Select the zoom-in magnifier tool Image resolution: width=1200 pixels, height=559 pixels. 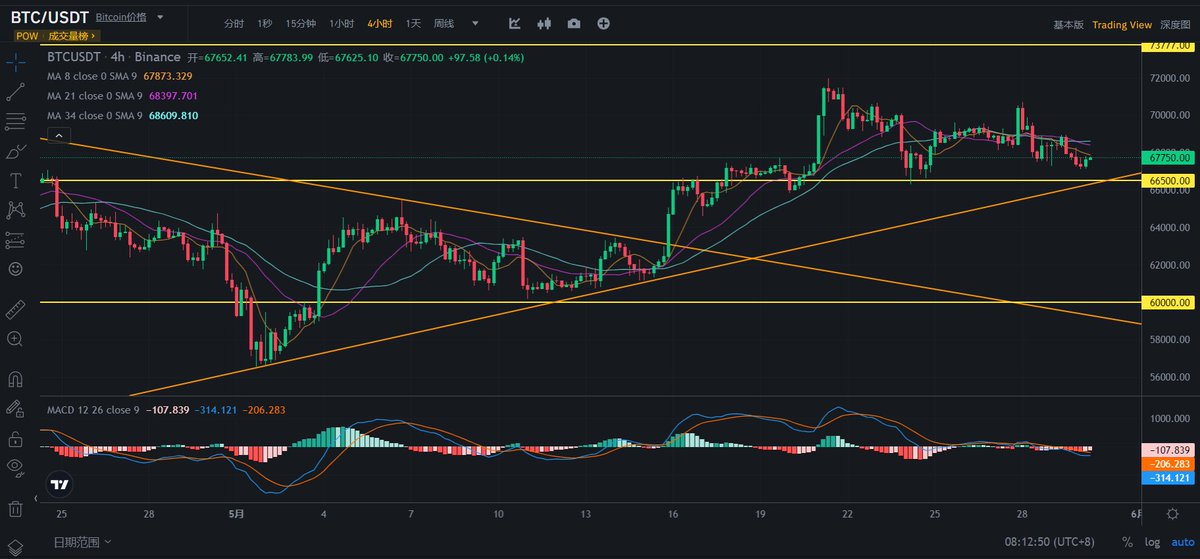pos(15,339)
